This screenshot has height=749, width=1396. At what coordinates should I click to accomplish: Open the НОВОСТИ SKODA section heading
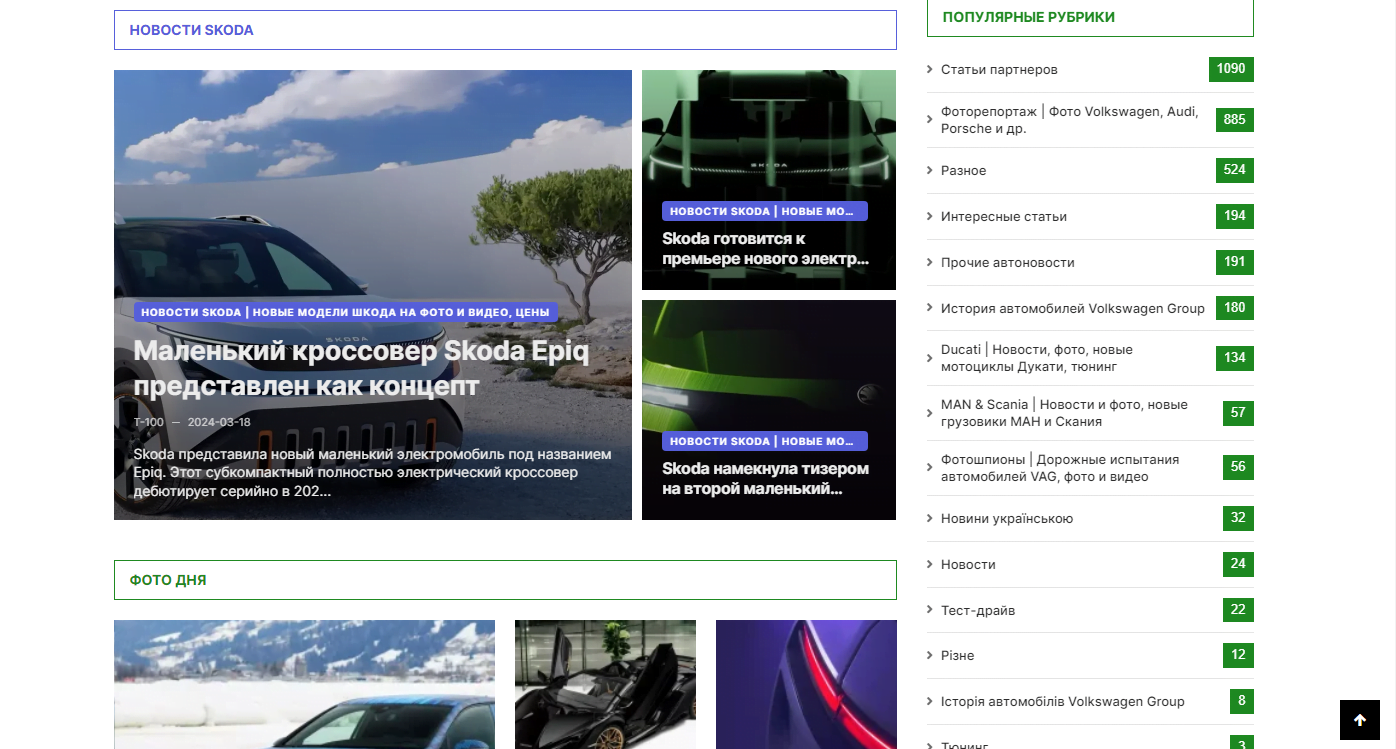click(x=191, y=30)
